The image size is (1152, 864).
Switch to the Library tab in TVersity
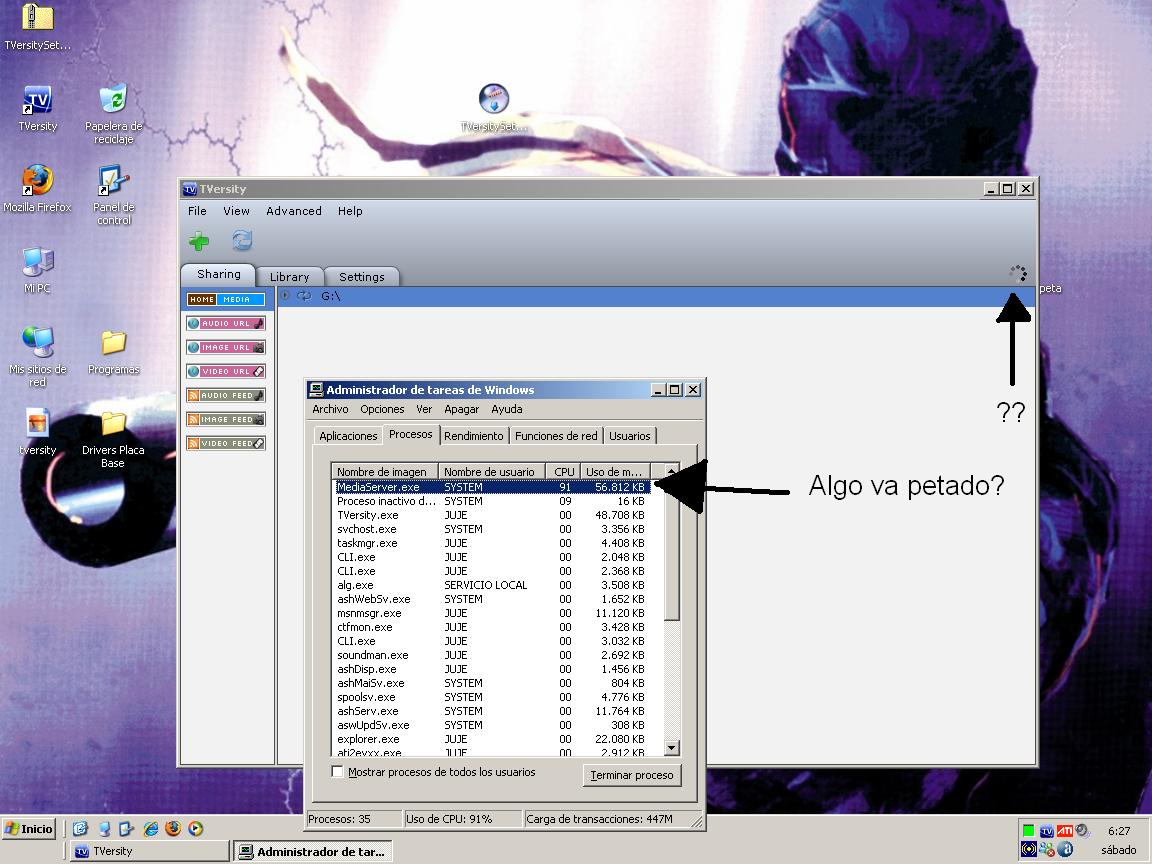[x=289, y=277]
